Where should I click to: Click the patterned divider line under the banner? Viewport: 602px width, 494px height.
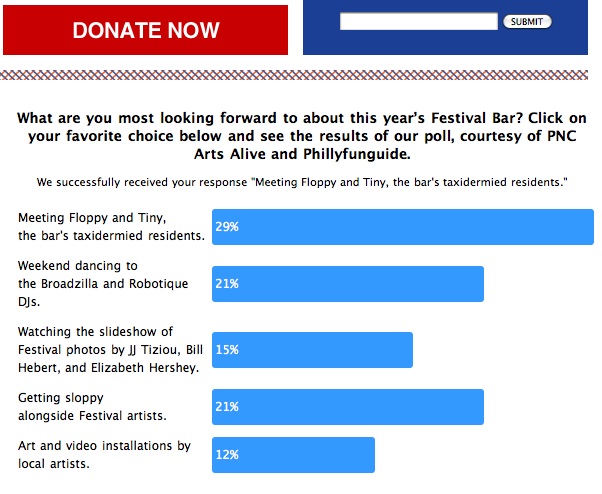tap(300, 75)
